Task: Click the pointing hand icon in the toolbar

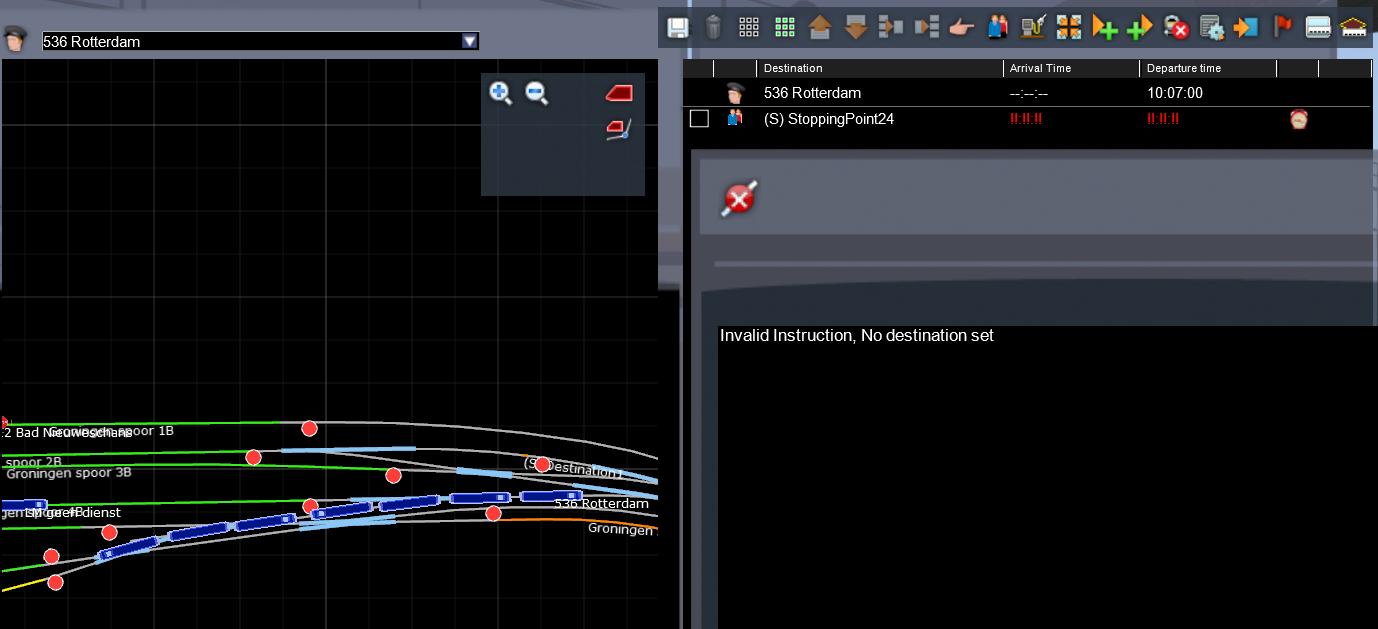Action: (962, 27)
